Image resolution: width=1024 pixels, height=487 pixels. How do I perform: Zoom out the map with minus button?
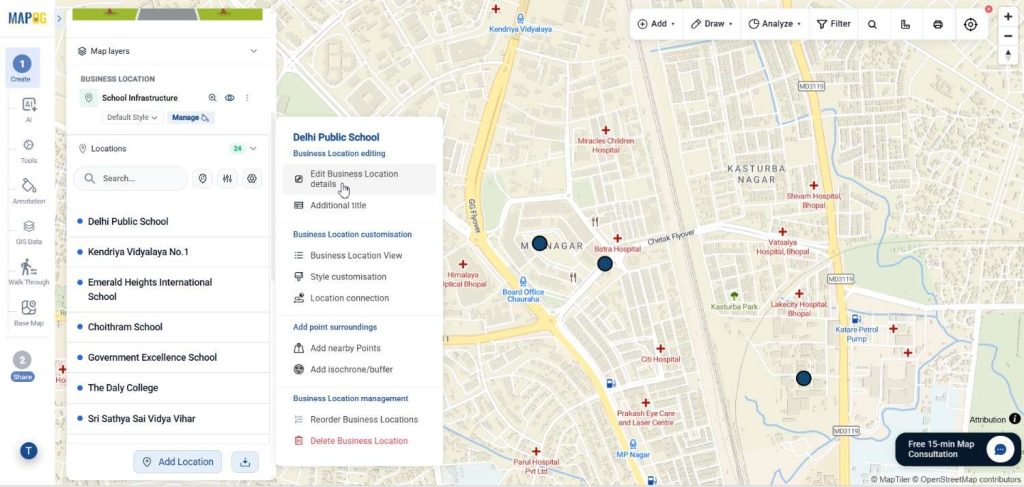click(1008, 36)
